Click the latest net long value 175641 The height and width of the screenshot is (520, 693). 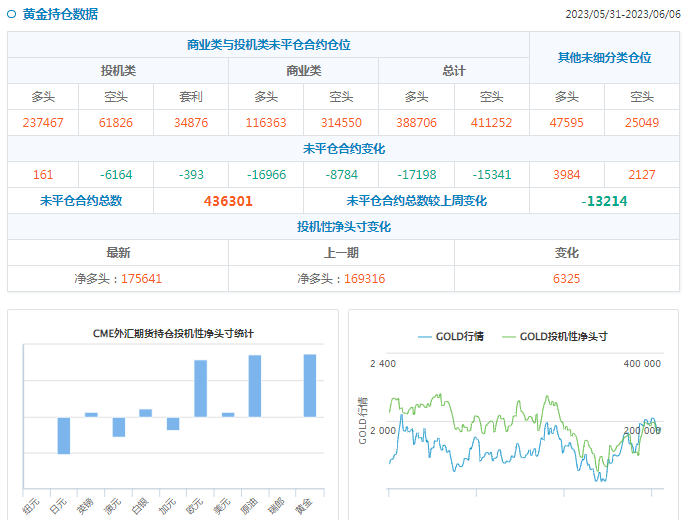tap(141, 279)
